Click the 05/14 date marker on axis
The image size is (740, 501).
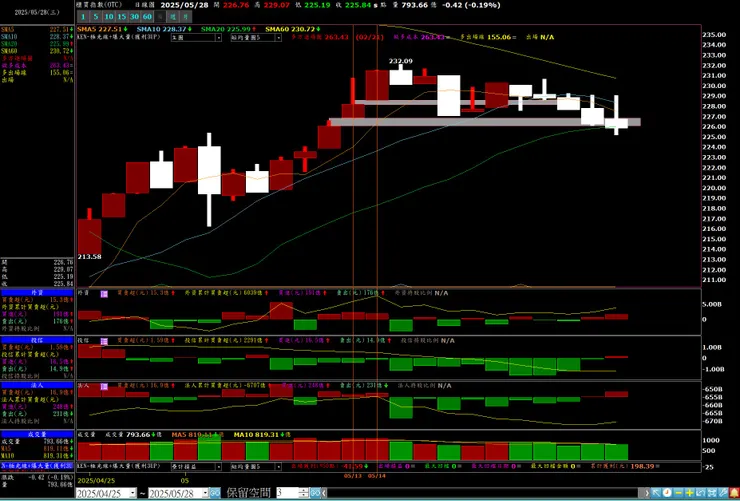(x=377, y=476)
